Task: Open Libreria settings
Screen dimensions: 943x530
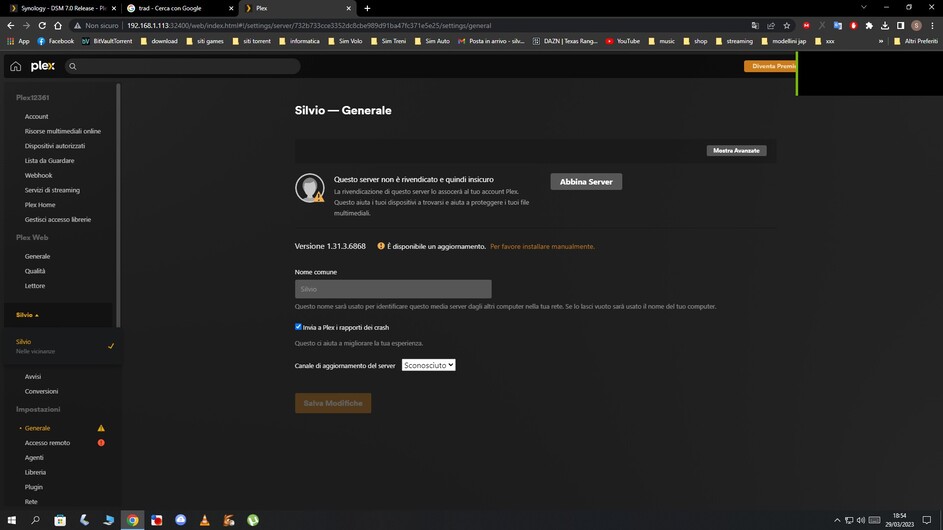Action: [x=35, y=472]
